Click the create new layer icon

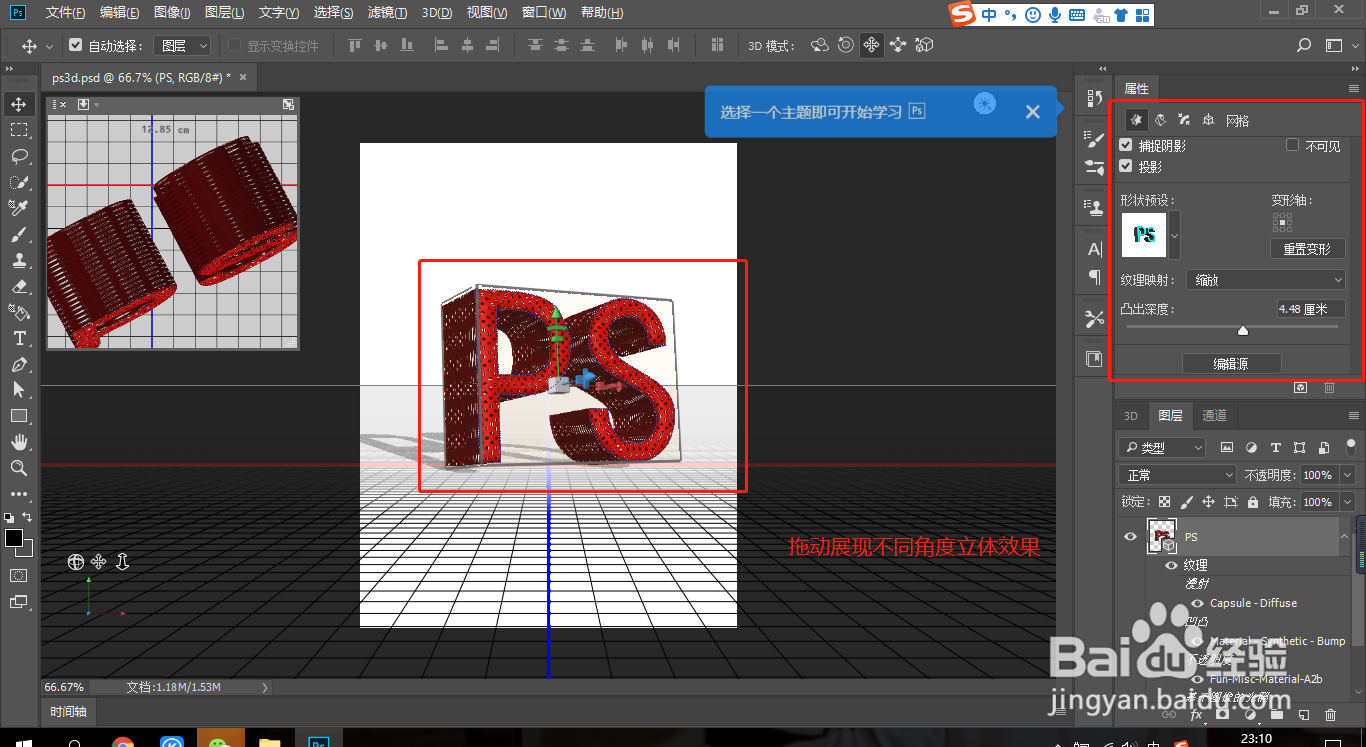click(1303, 715)
